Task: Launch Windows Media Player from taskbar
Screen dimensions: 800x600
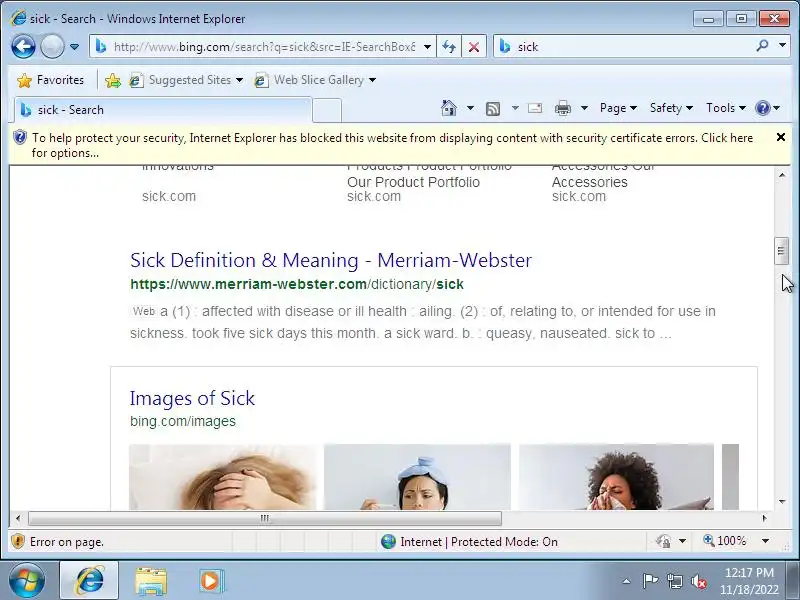Action: (x=210, y=581)
